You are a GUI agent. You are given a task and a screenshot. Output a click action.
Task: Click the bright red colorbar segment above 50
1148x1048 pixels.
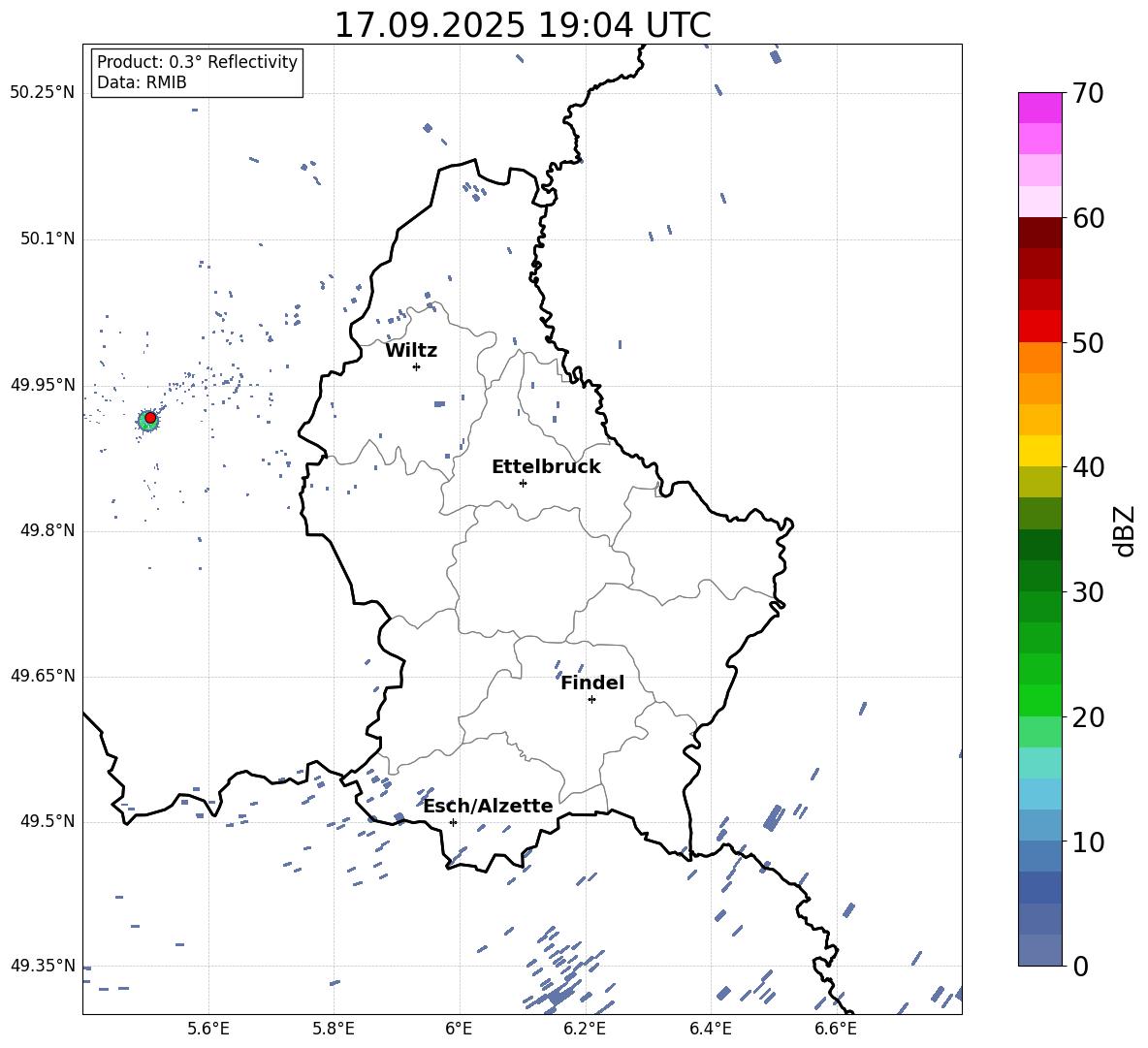(1039, 327)
